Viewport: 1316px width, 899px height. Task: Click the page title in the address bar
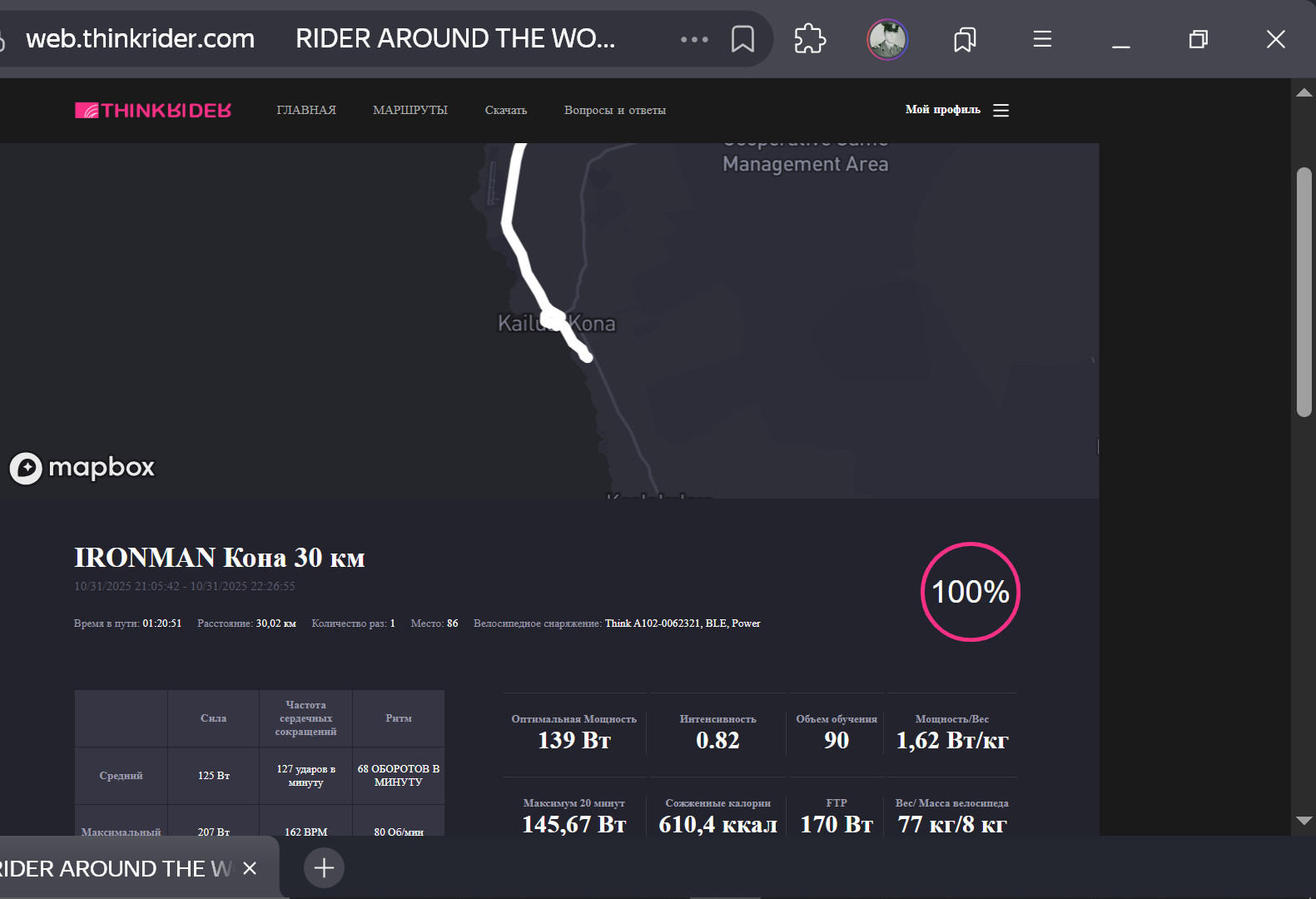(x=455, y=38)
